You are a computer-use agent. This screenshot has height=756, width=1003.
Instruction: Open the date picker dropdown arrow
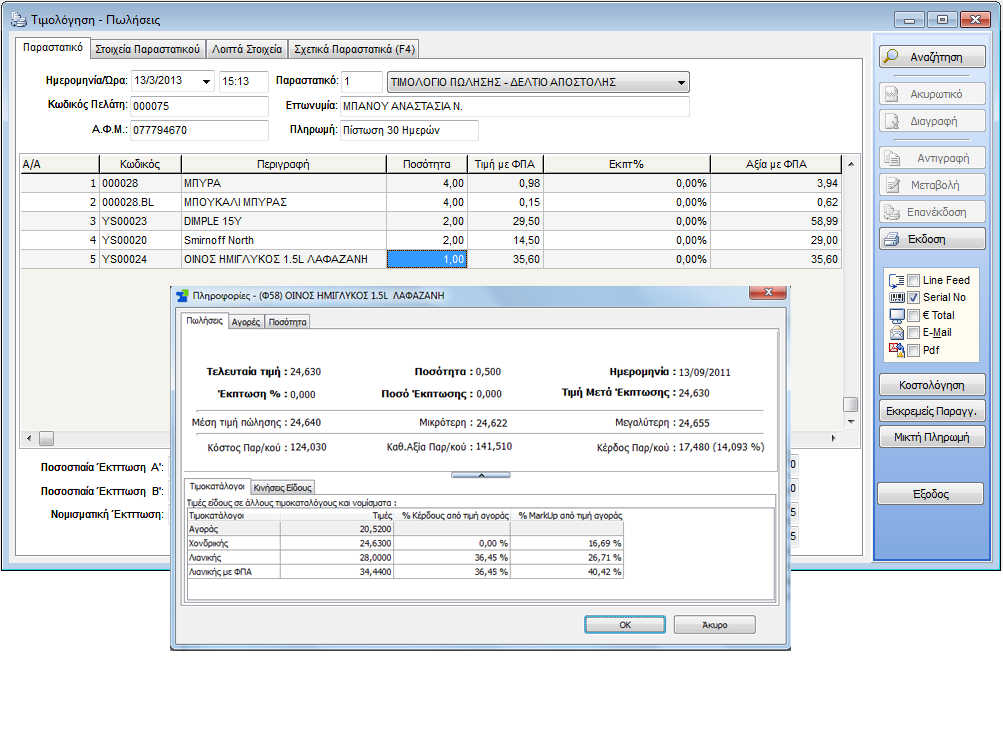tap(206, 81)
